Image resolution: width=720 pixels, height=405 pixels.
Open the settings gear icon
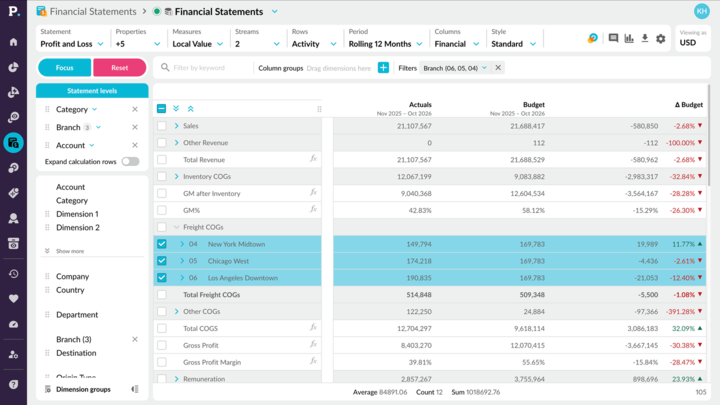(x=660, y=39)
